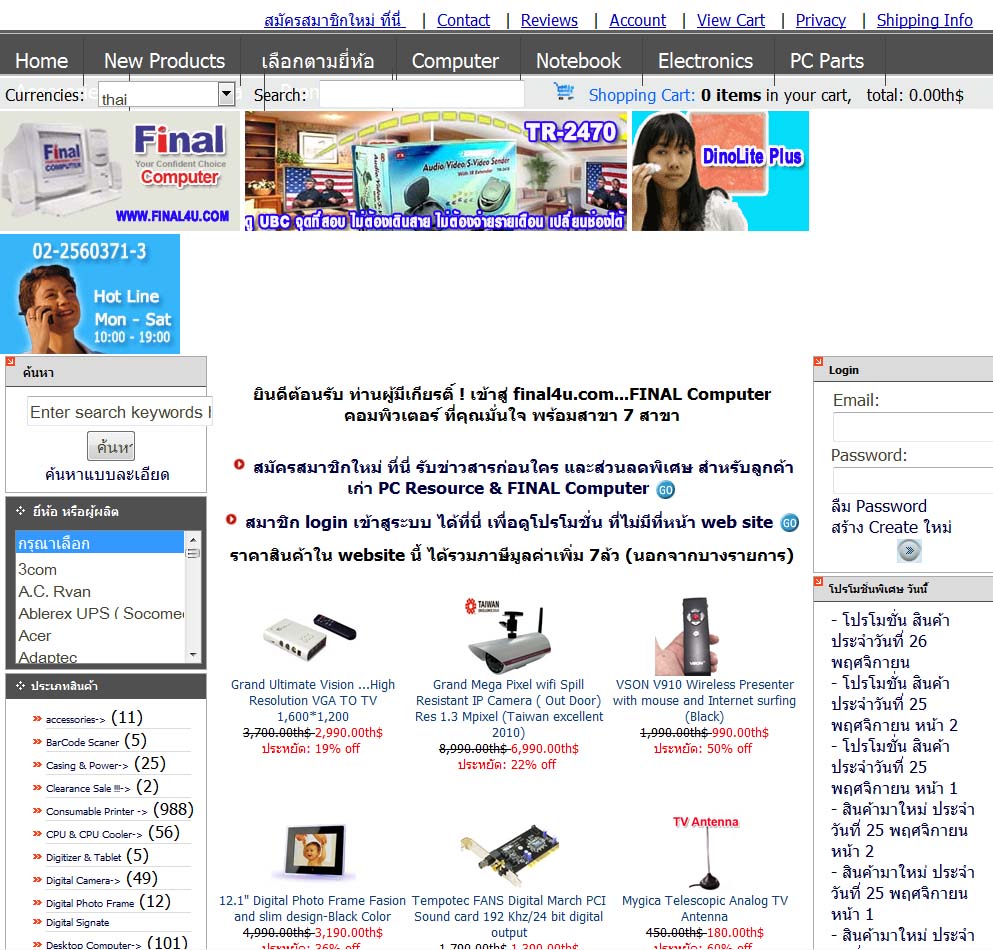Click the top Search input field
Viewport: 993px width, 950px height.
coord(421,94)
